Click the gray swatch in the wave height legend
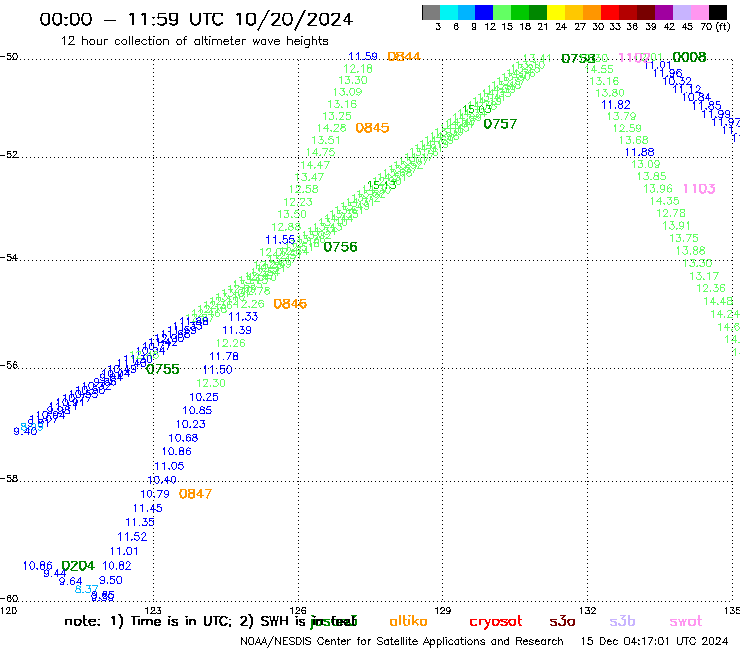The image size is (740, 650). (x=431, y=12)
